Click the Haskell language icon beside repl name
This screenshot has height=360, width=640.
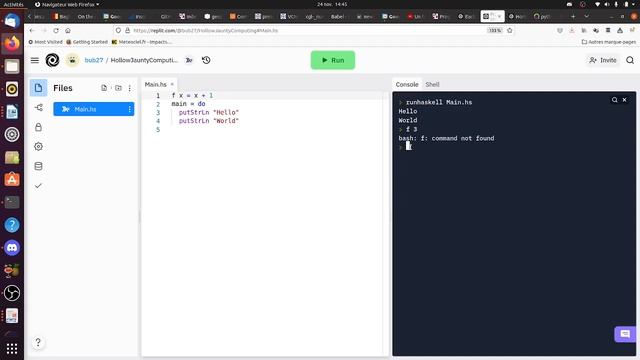click(x=189, y=60)
